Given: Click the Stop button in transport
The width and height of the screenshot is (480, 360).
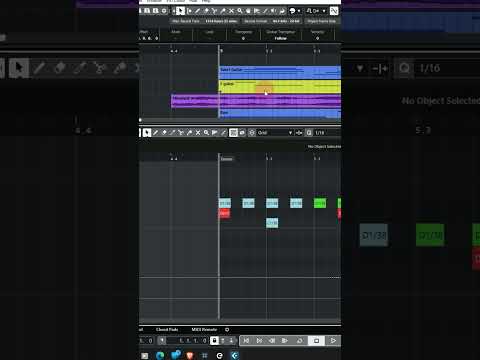Looking at the screenshot, I should 316,341.
